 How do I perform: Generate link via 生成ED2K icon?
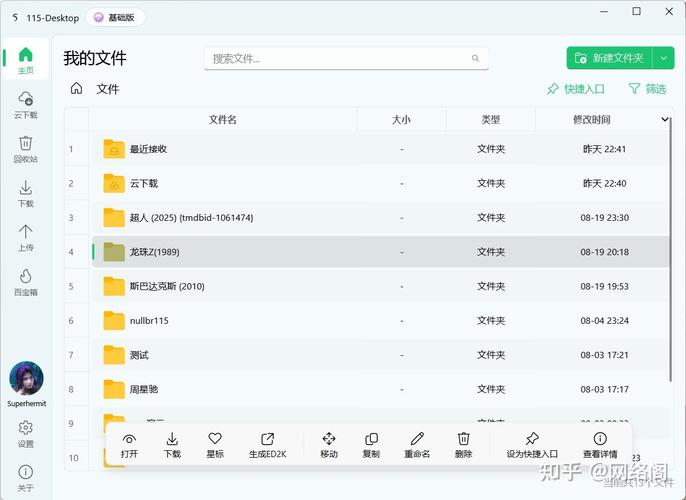pyautogui.click(x=267, y=439)
